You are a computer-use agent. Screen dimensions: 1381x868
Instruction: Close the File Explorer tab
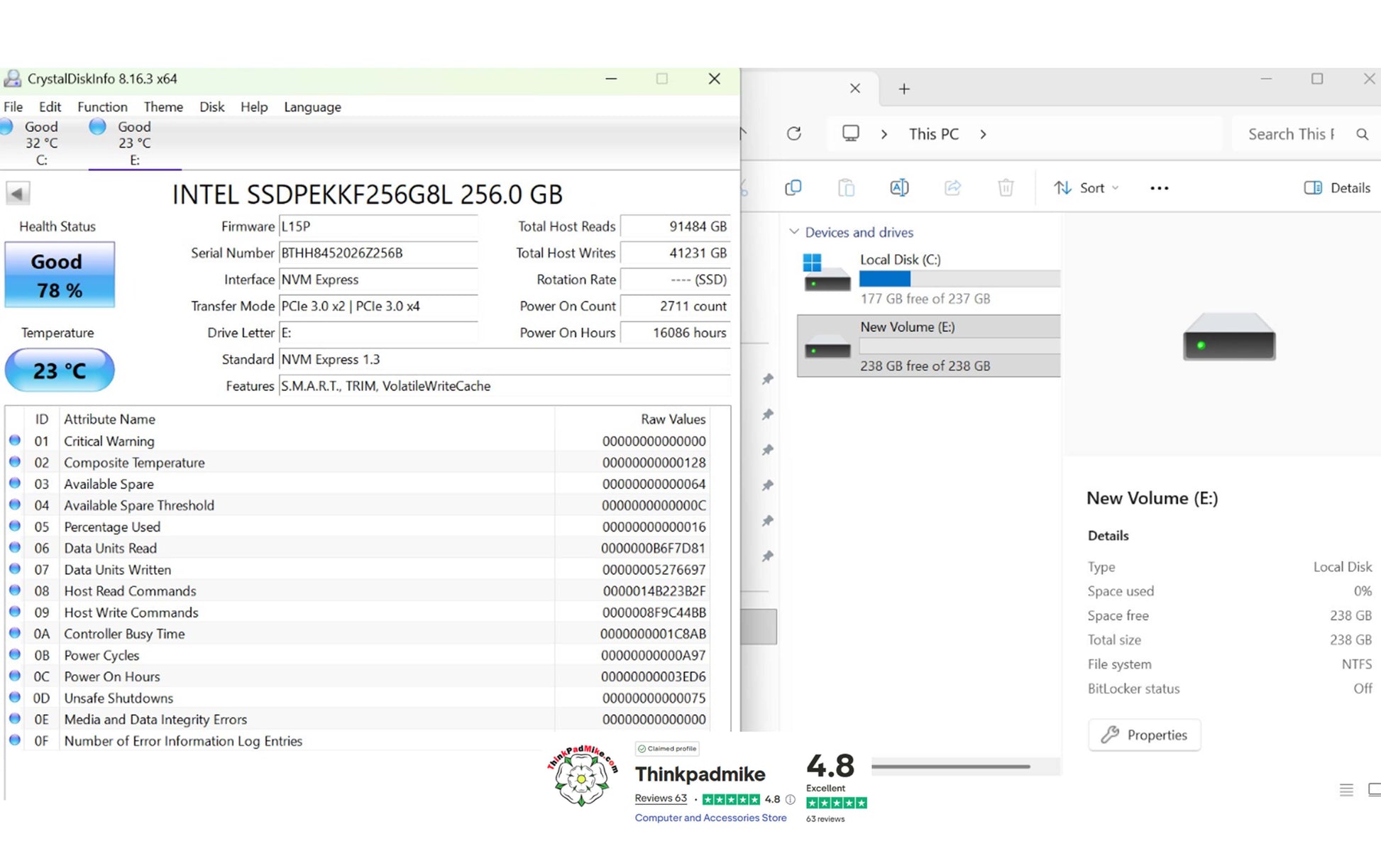[855, 89]
